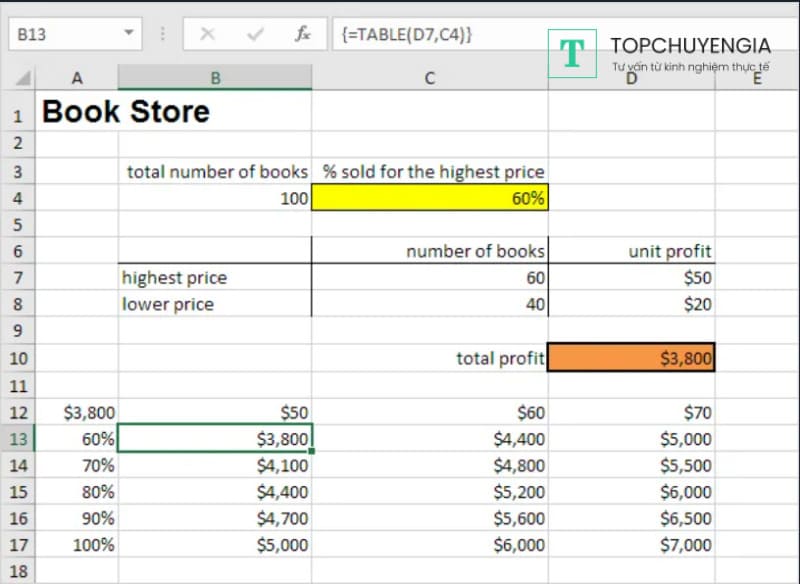Image resolution: width=800 pixels, height=584 pixels.
Task: Select row 13 header
Action: pos(18,438)
